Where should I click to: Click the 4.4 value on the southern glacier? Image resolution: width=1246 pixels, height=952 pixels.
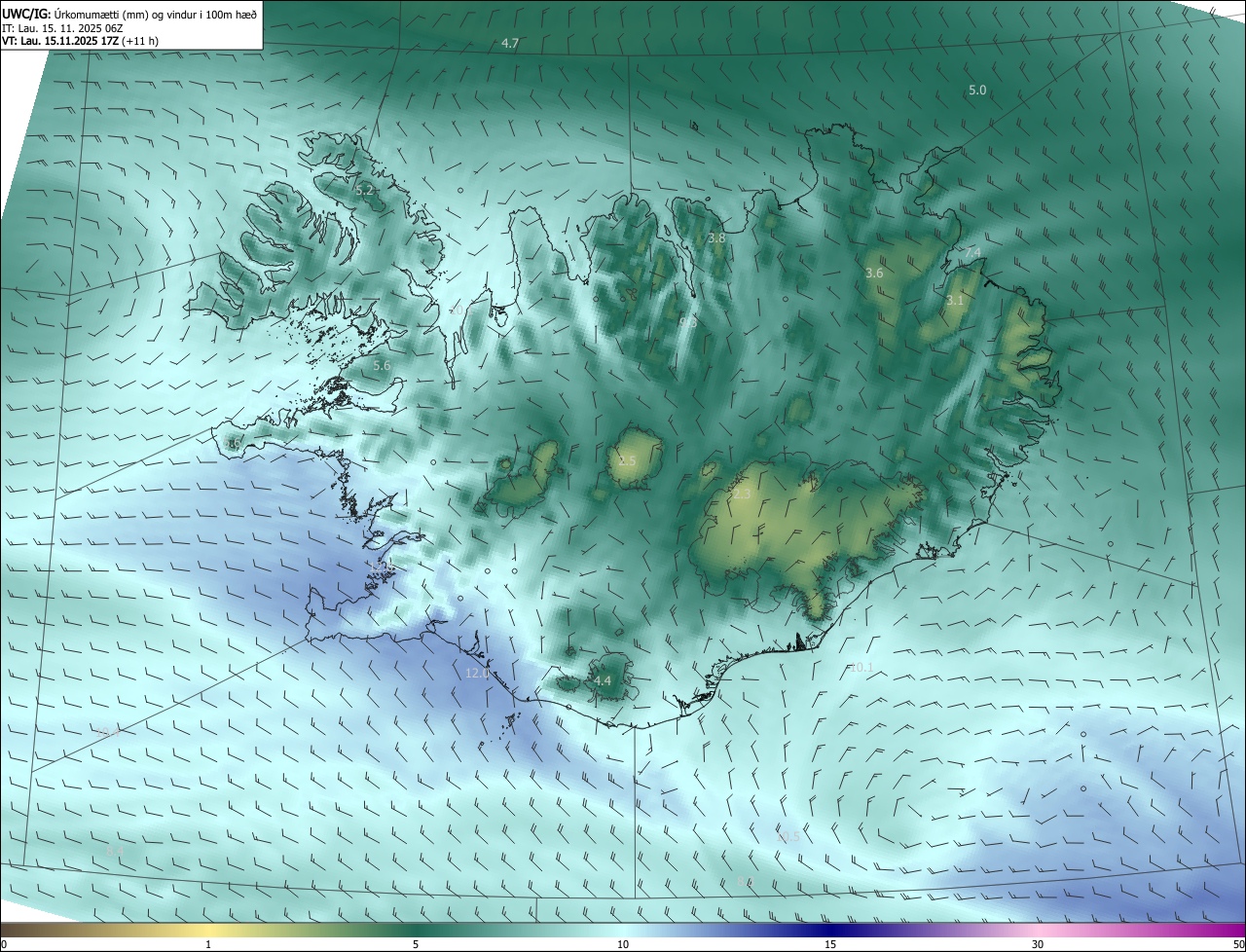tap(603, 680)
